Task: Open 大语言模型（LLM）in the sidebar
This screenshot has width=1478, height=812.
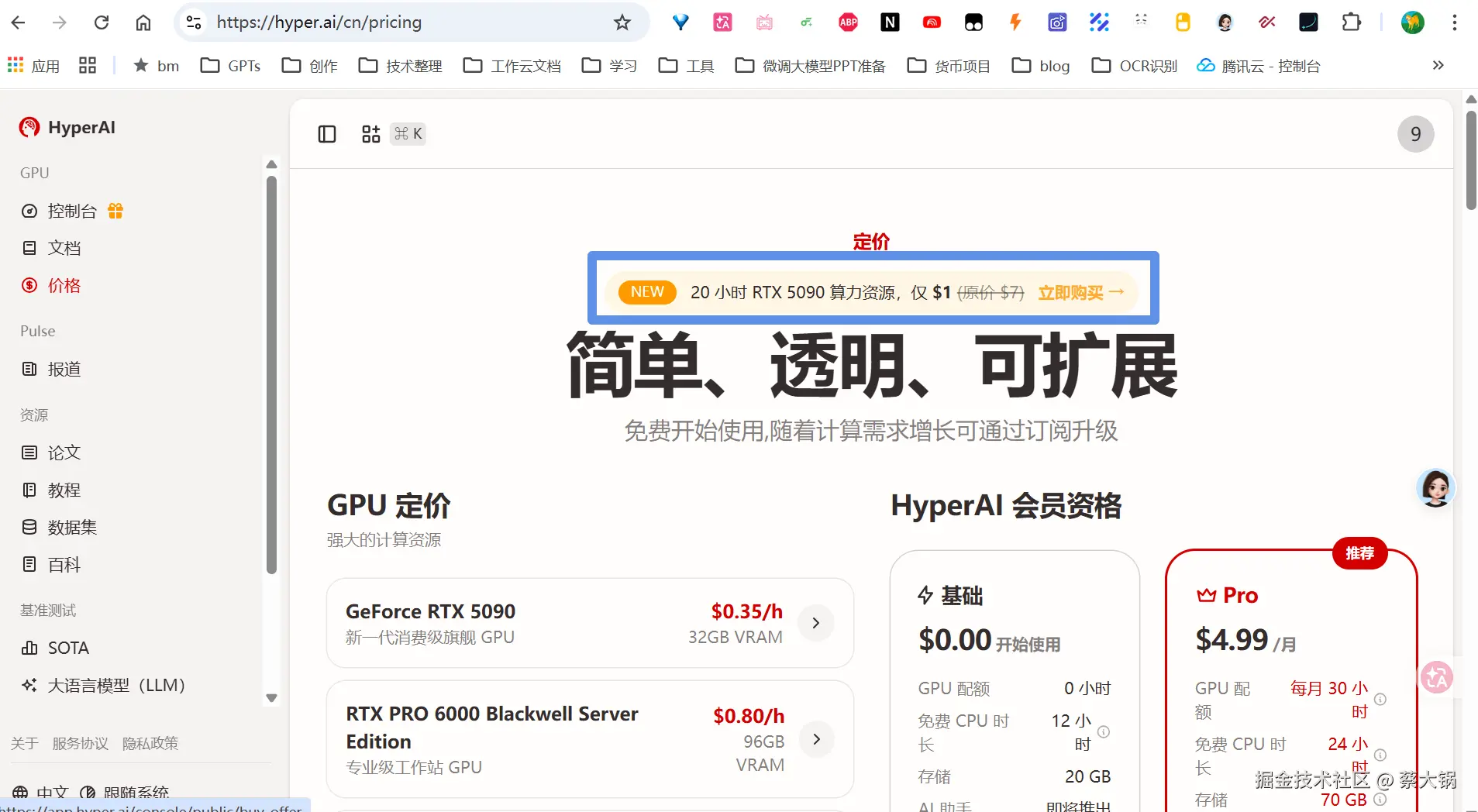Action: [x=104, y=685]
